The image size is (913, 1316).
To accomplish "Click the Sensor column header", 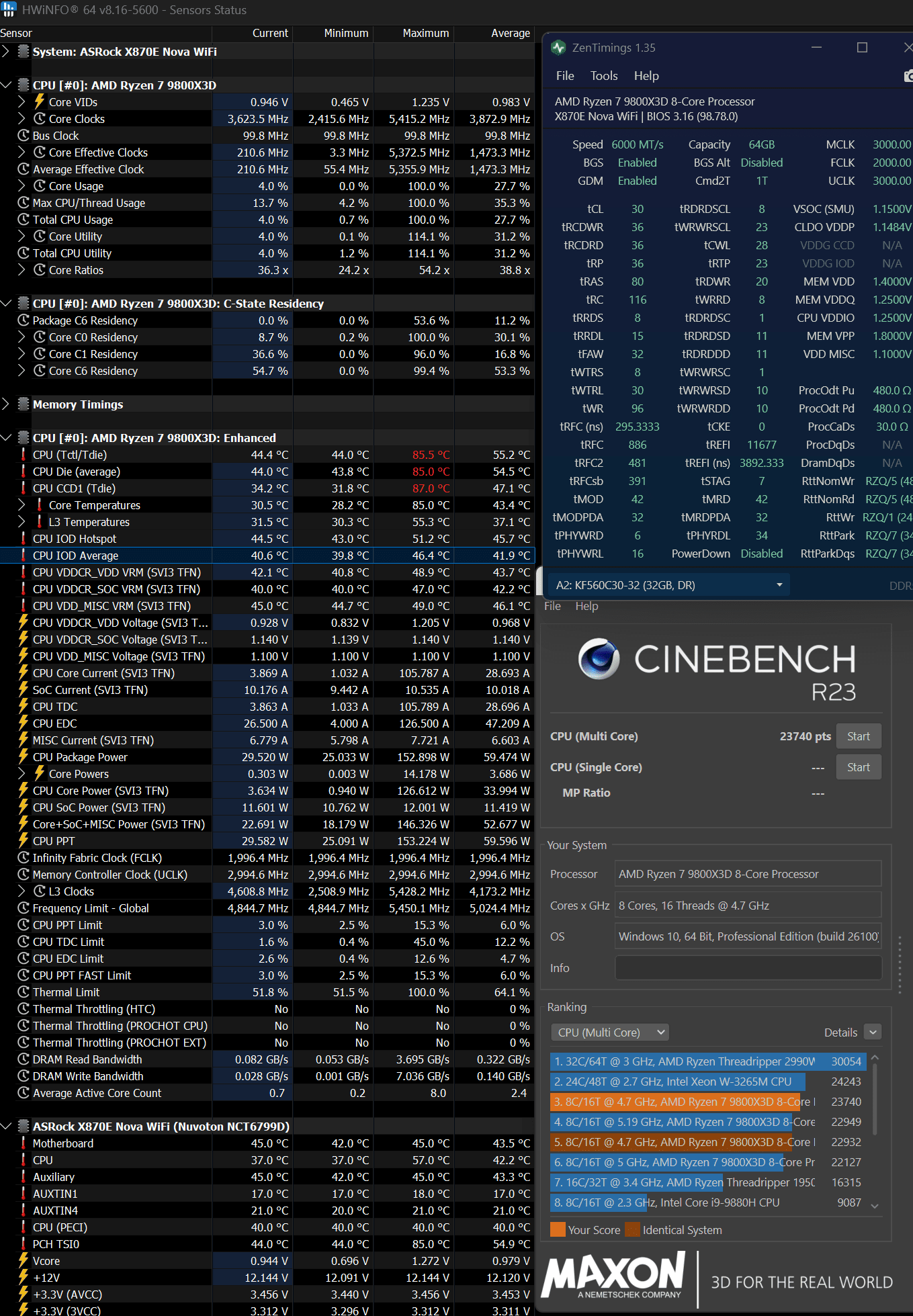I will pos(105,33).
